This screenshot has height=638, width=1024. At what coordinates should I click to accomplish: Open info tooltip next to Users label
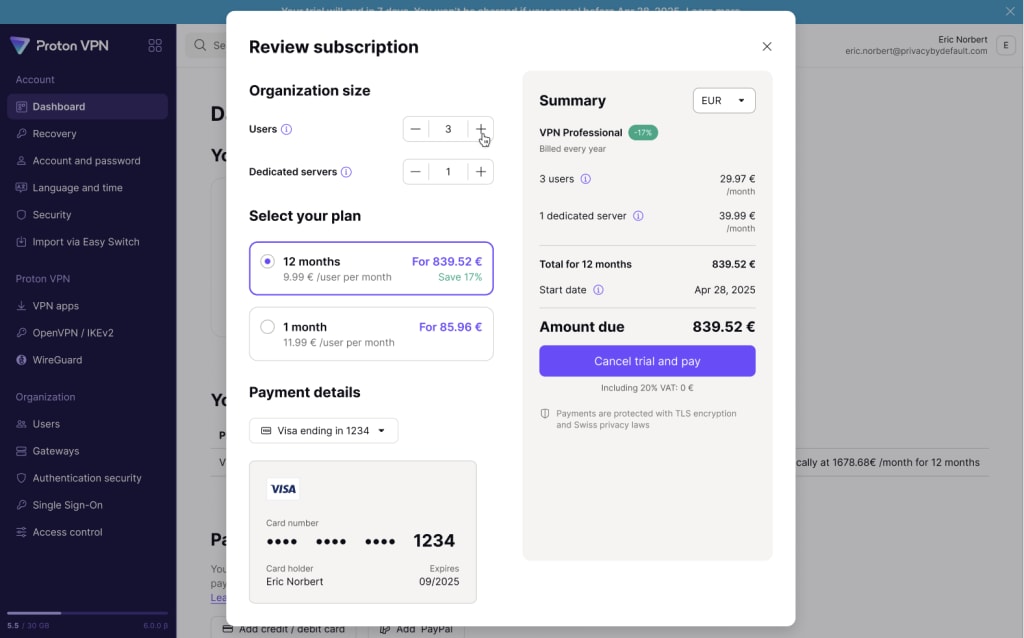pyautogui.click(x=286, y=129)
